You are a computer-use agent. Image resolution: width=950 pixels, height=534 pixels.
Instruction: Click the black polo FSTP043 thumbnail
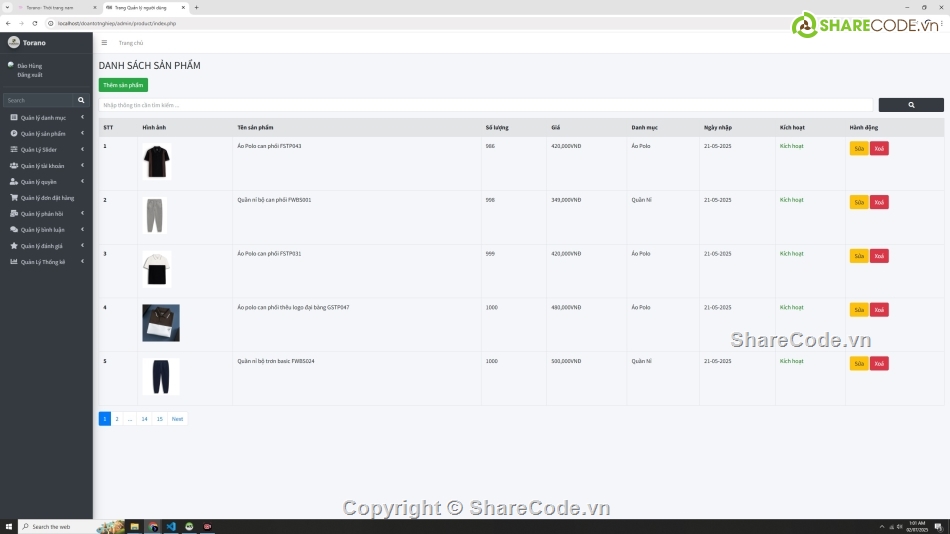tap(156, 161)
